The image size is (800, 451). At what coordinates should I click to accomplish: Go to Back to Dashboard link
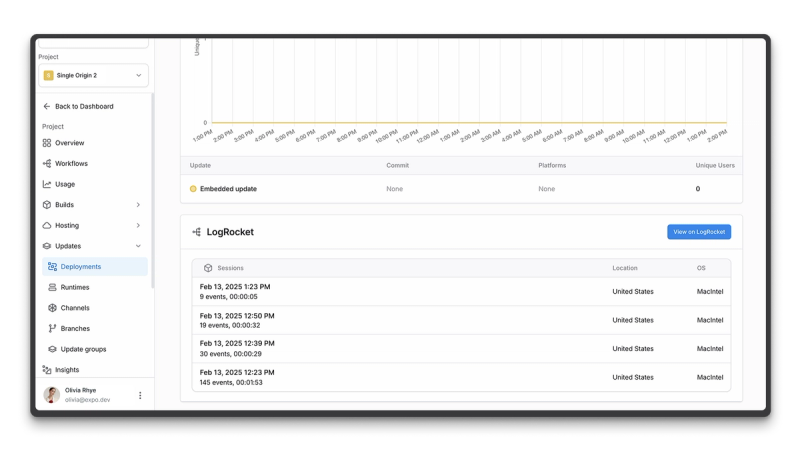point(84,106)
